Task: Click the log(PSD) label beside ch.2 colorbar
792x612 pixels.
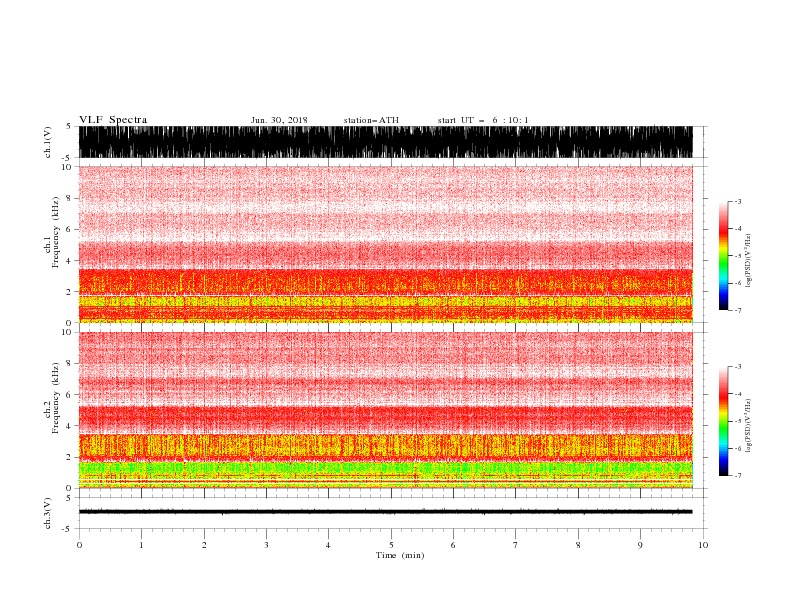Action: (749, 426)
